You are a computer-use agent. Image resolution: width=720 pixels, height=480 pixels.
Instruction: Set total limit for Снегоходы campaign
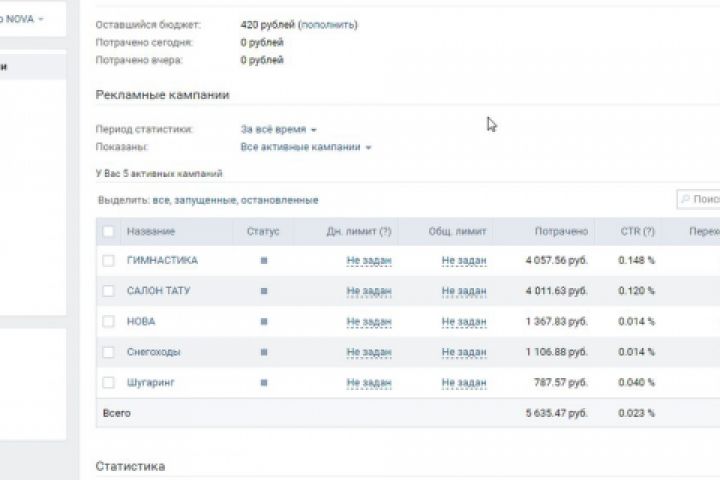click(464, 352)
